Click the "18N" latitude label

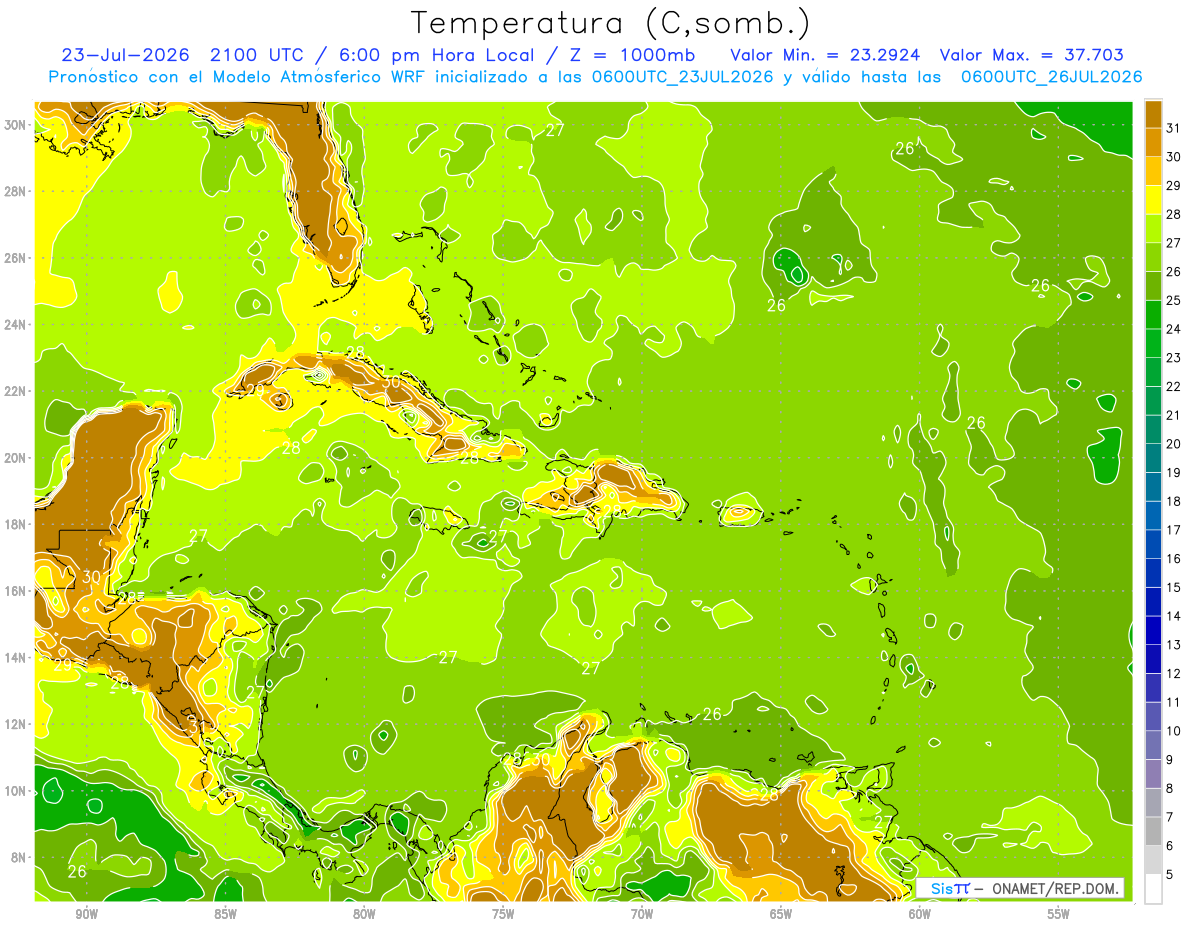pyautogui.click(x=17, y=524)
